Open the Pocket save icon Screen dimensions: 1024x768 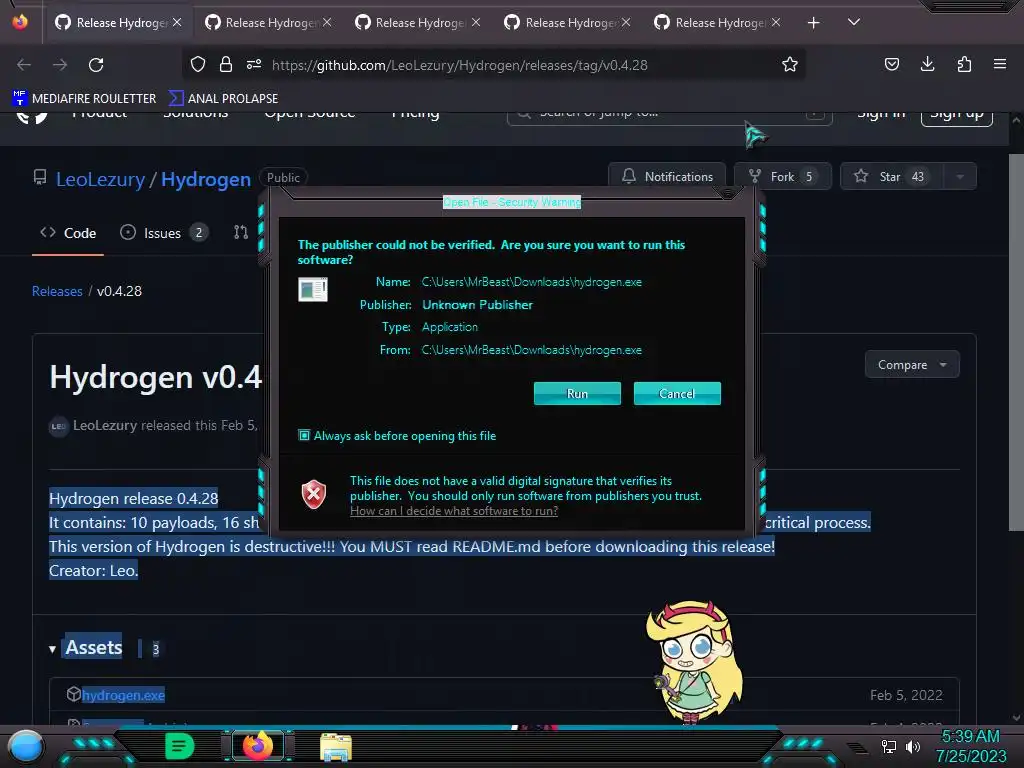(x=891, y=64)
